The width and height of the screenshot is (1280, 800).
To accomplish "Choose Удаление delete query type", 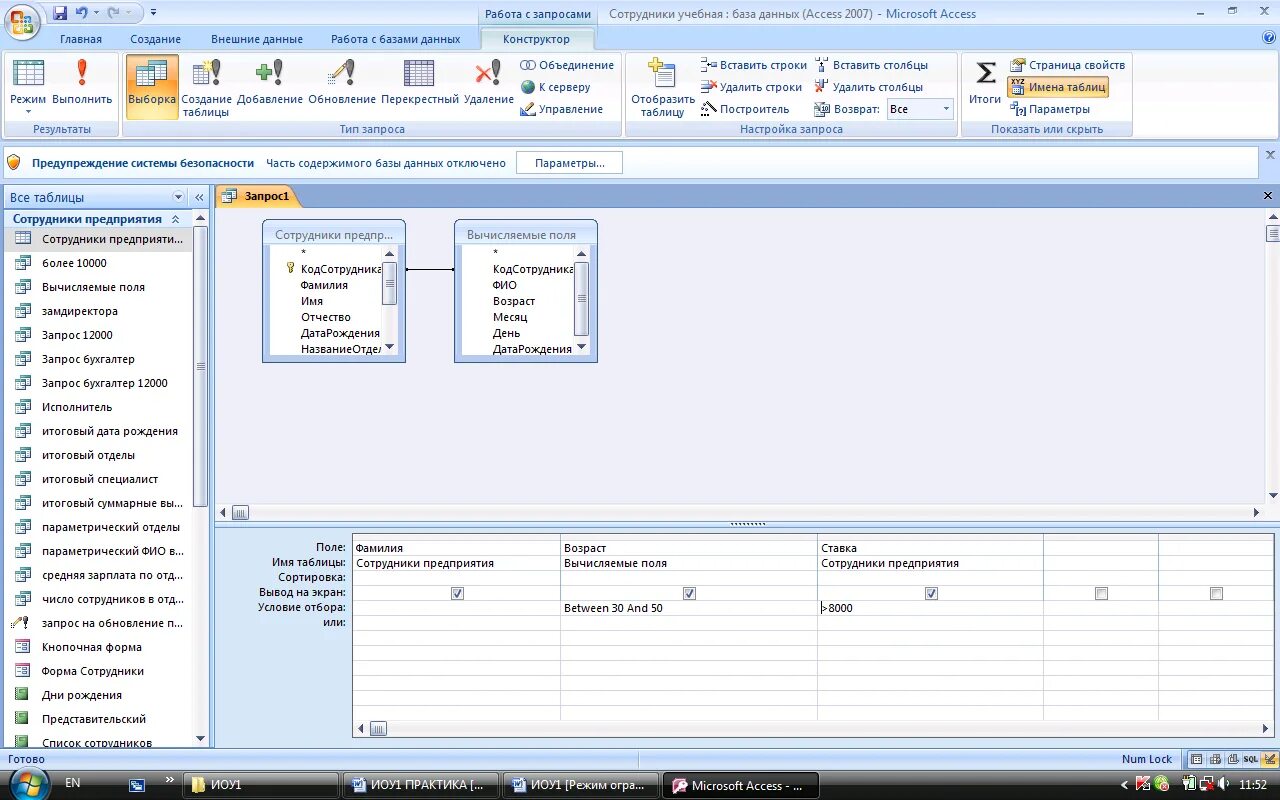I will pos(488,82).
